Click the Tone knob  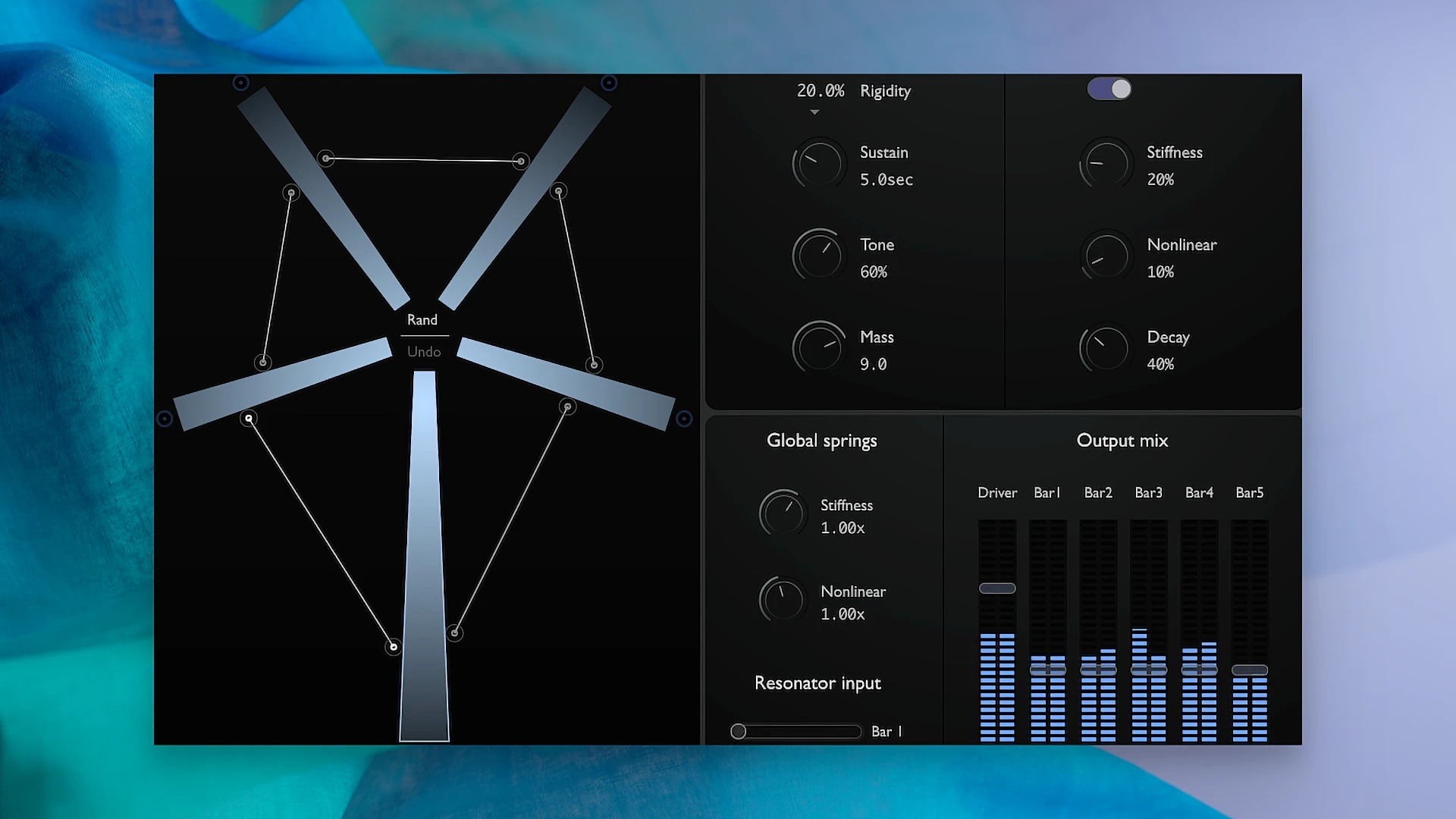820,256
